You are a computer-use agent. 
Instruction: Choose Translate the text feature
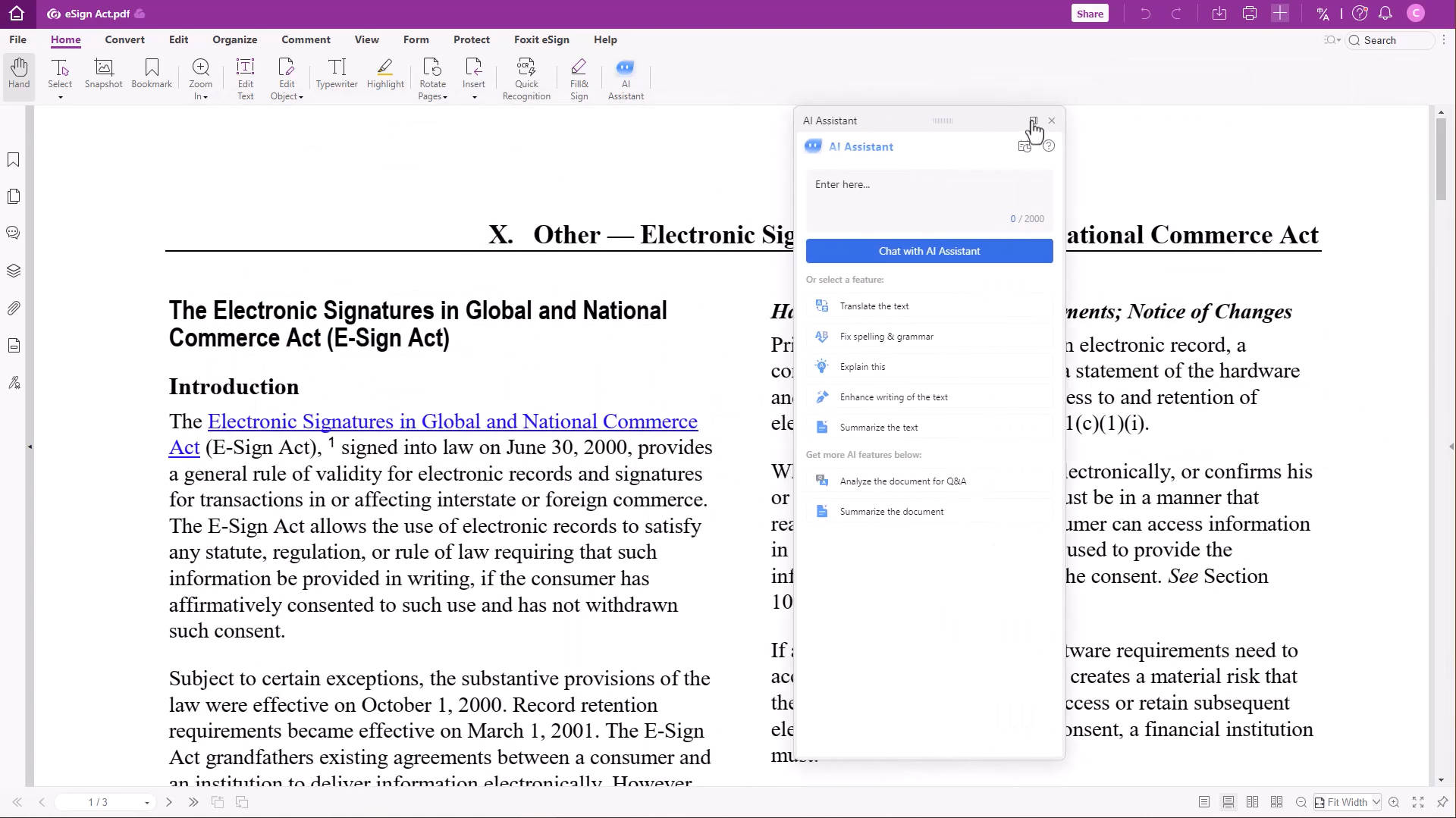pos(929,306)
